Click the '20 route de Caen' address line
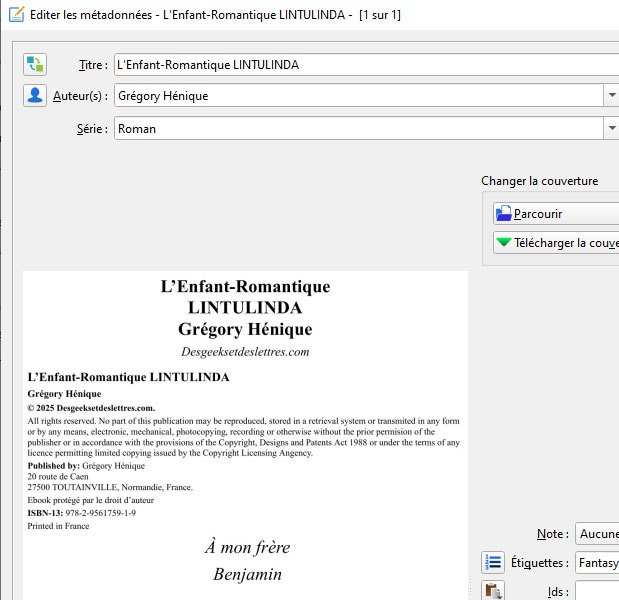619x600 pixels. tap(58, 476)
